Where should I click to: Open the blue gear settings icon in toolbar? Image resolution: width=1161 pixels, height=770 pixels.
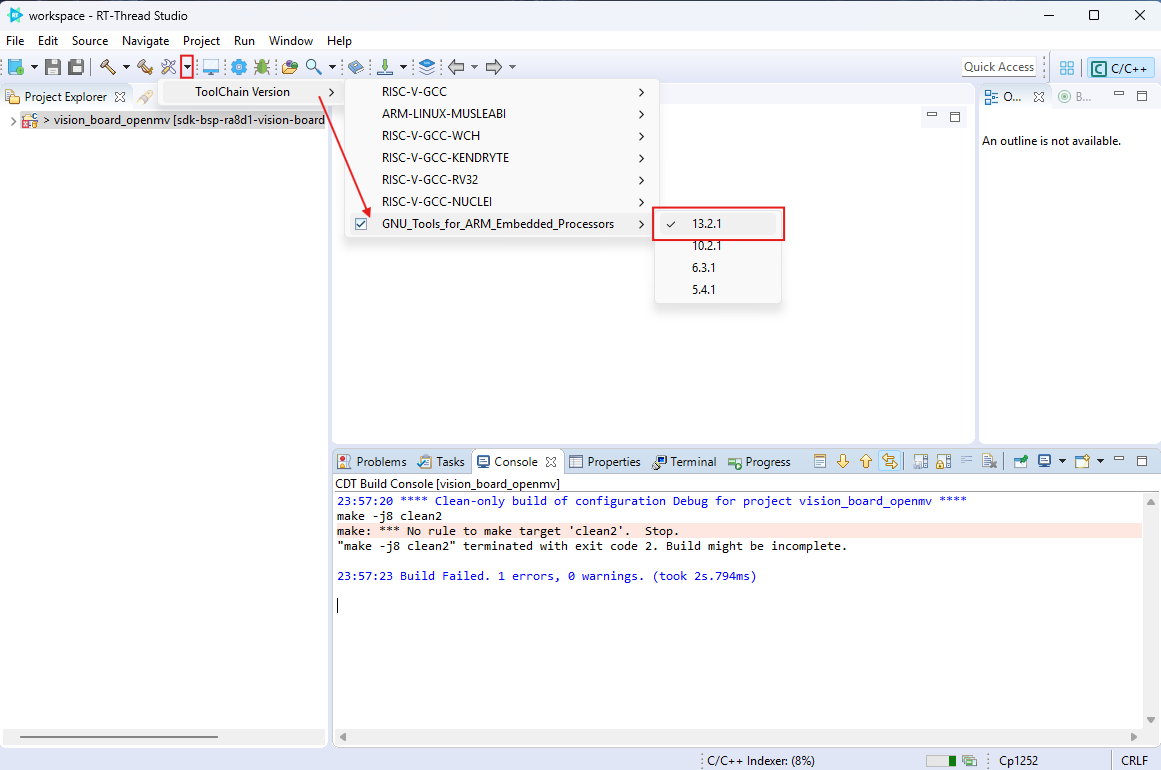pyautogui.click(x=239, y=67)
